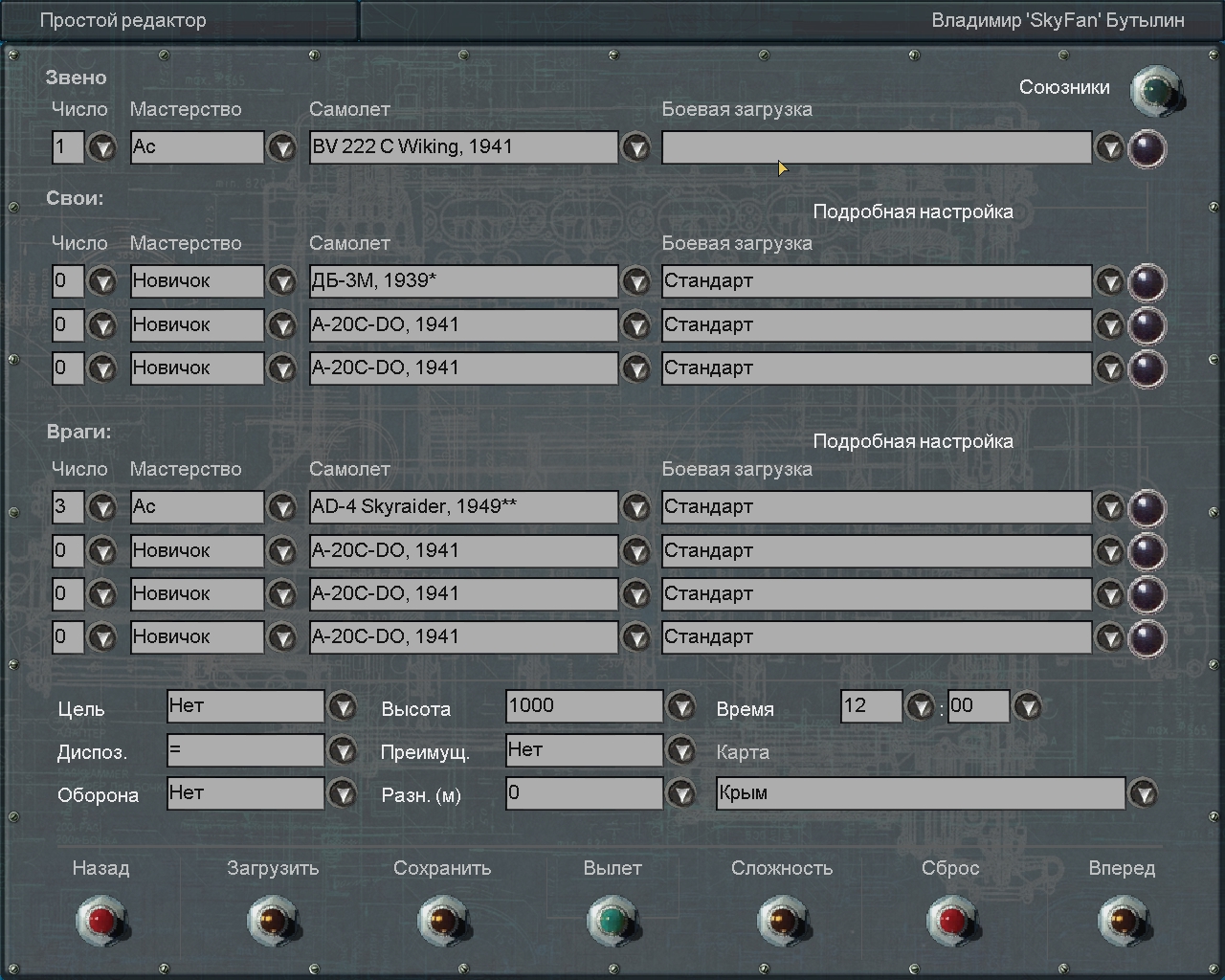Expand the aircraft arrow for AD-4 Skyraider, 1949**
The image size is (1225, 980).
(635, 508)
